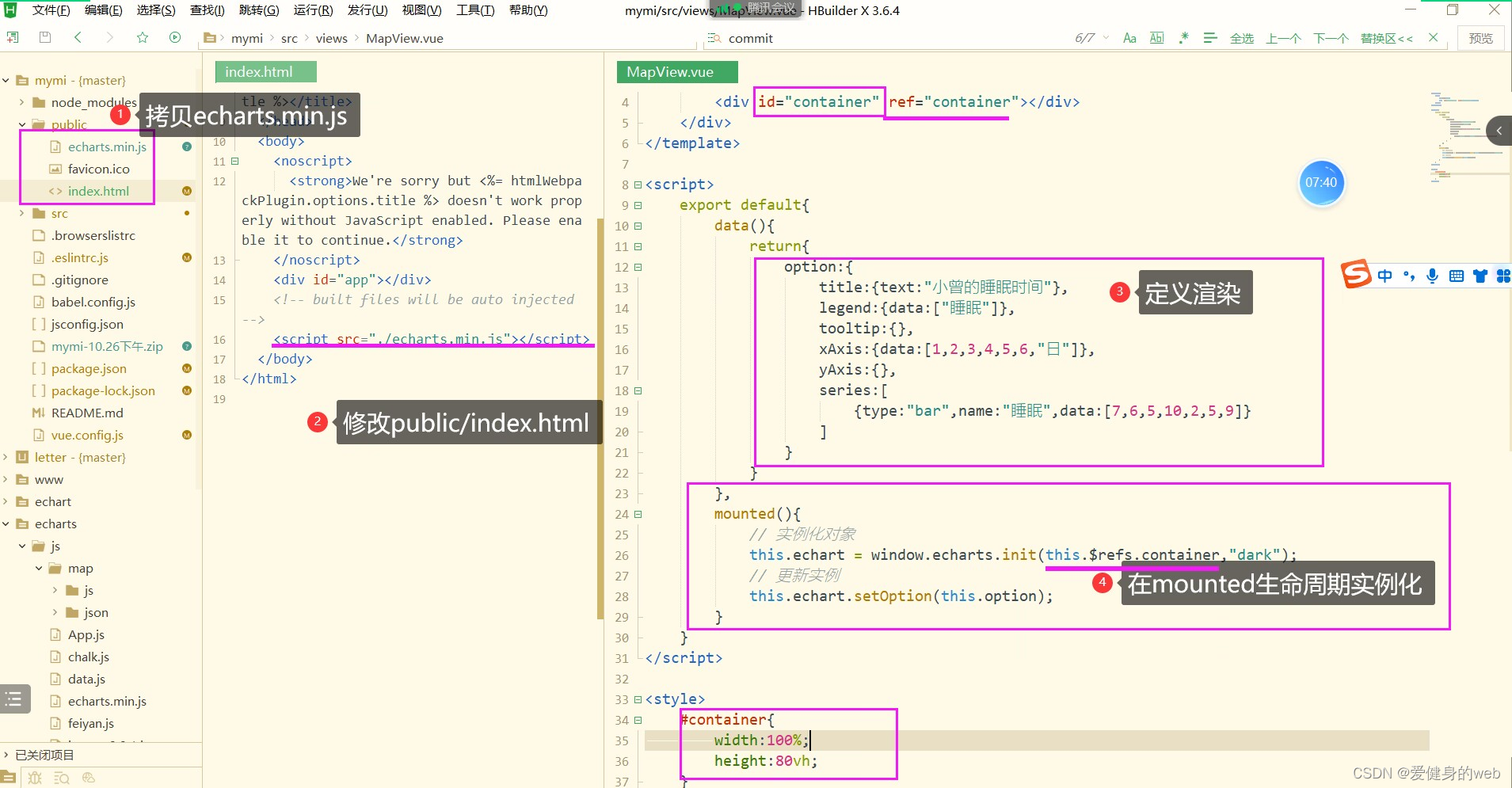Open the 工具(T) menu
Image resolution: width=1512 pixels, height=788 pixels.
pos(475,10)
